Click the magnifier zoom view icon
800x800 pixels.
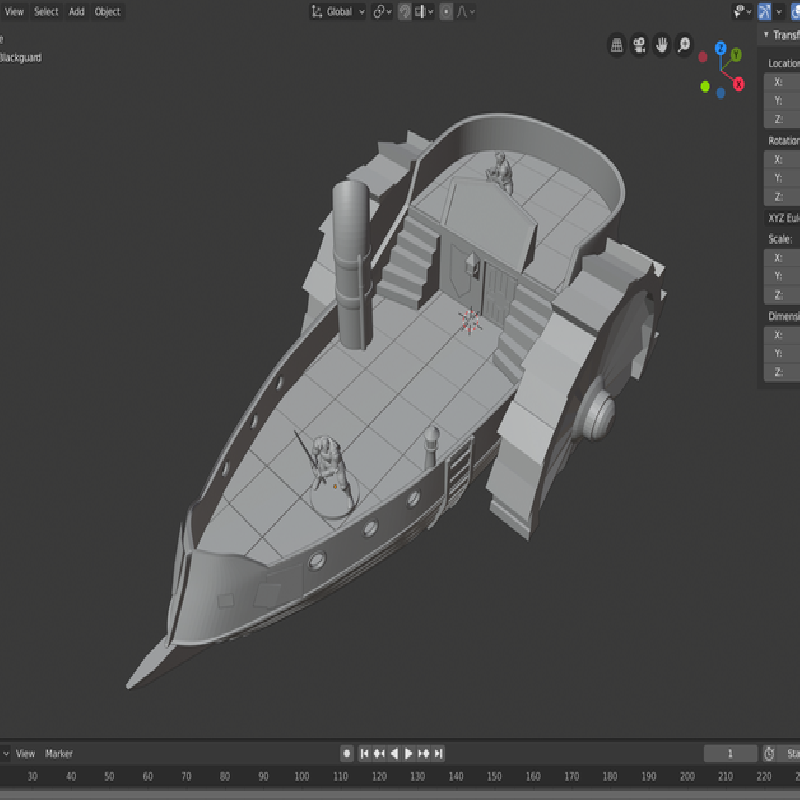(x=684, y=44)
